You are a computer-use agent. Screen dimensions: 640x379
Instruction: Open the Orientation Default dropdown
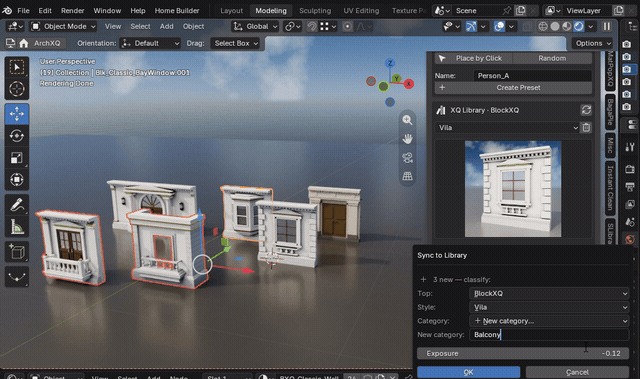(150, 43)
